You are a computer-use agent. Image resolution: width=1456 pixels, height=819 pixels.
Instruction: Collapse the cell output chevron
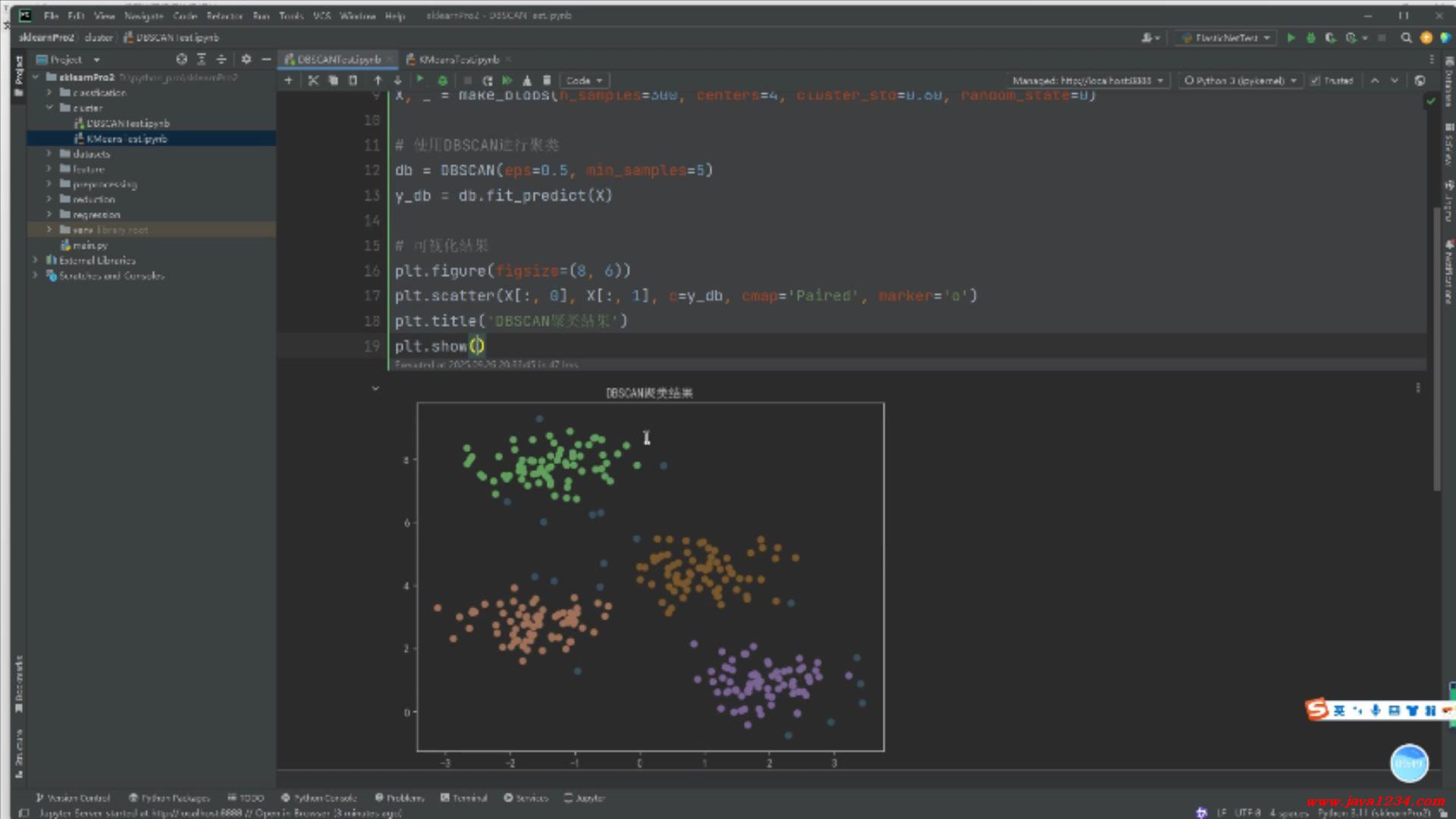tap(375, 388)
